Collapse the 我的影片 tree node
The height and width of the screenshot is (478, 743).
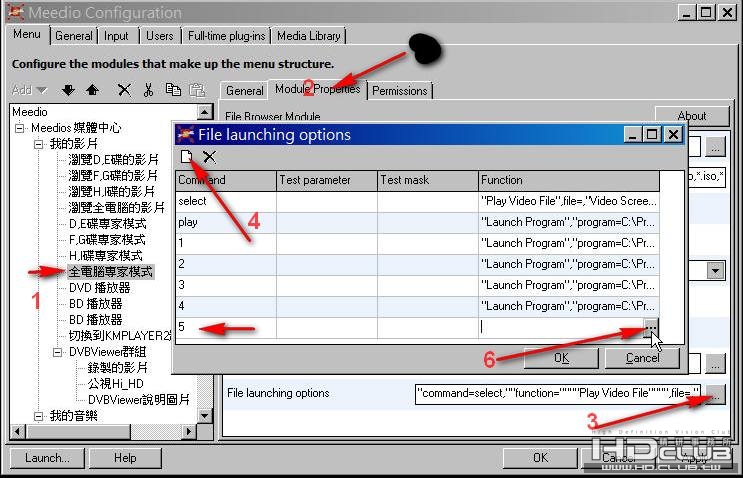point(38,144)
